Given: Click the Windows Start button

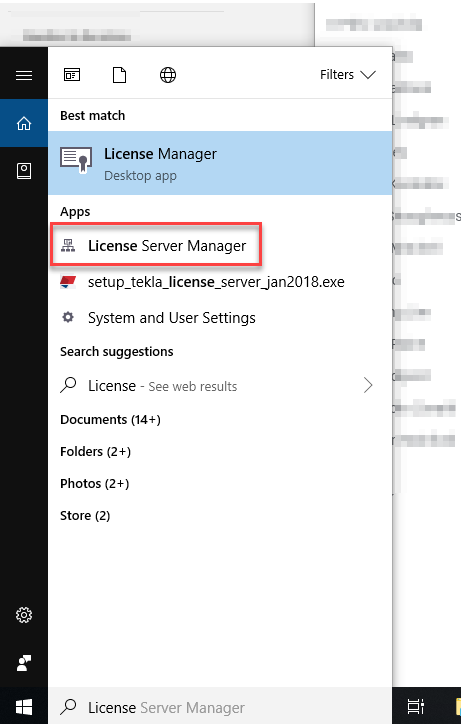Looking at the screenshot, I should (24, 706).
